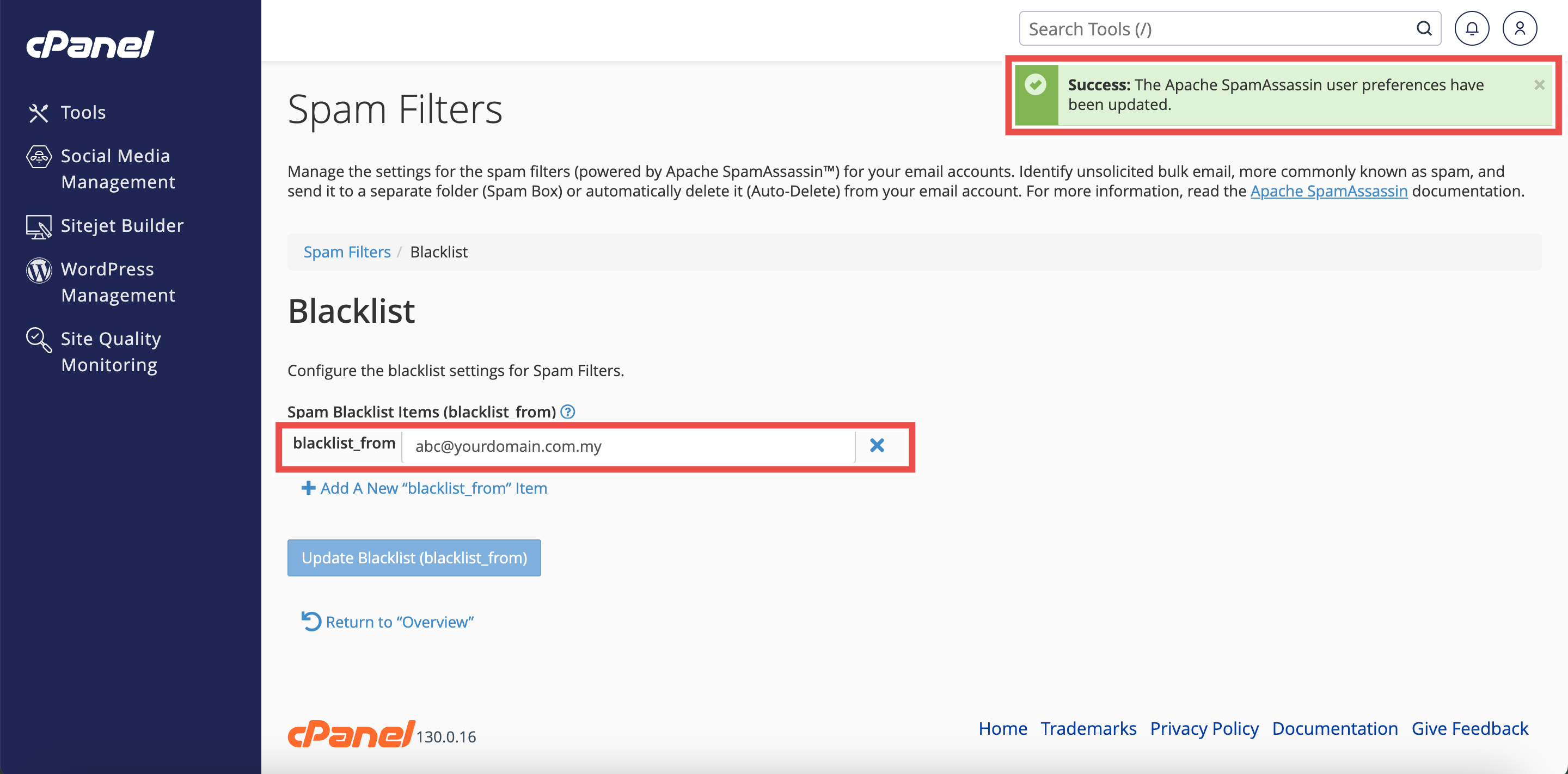Click the Site Quality Monitoring icon

[x=38, y=340]
